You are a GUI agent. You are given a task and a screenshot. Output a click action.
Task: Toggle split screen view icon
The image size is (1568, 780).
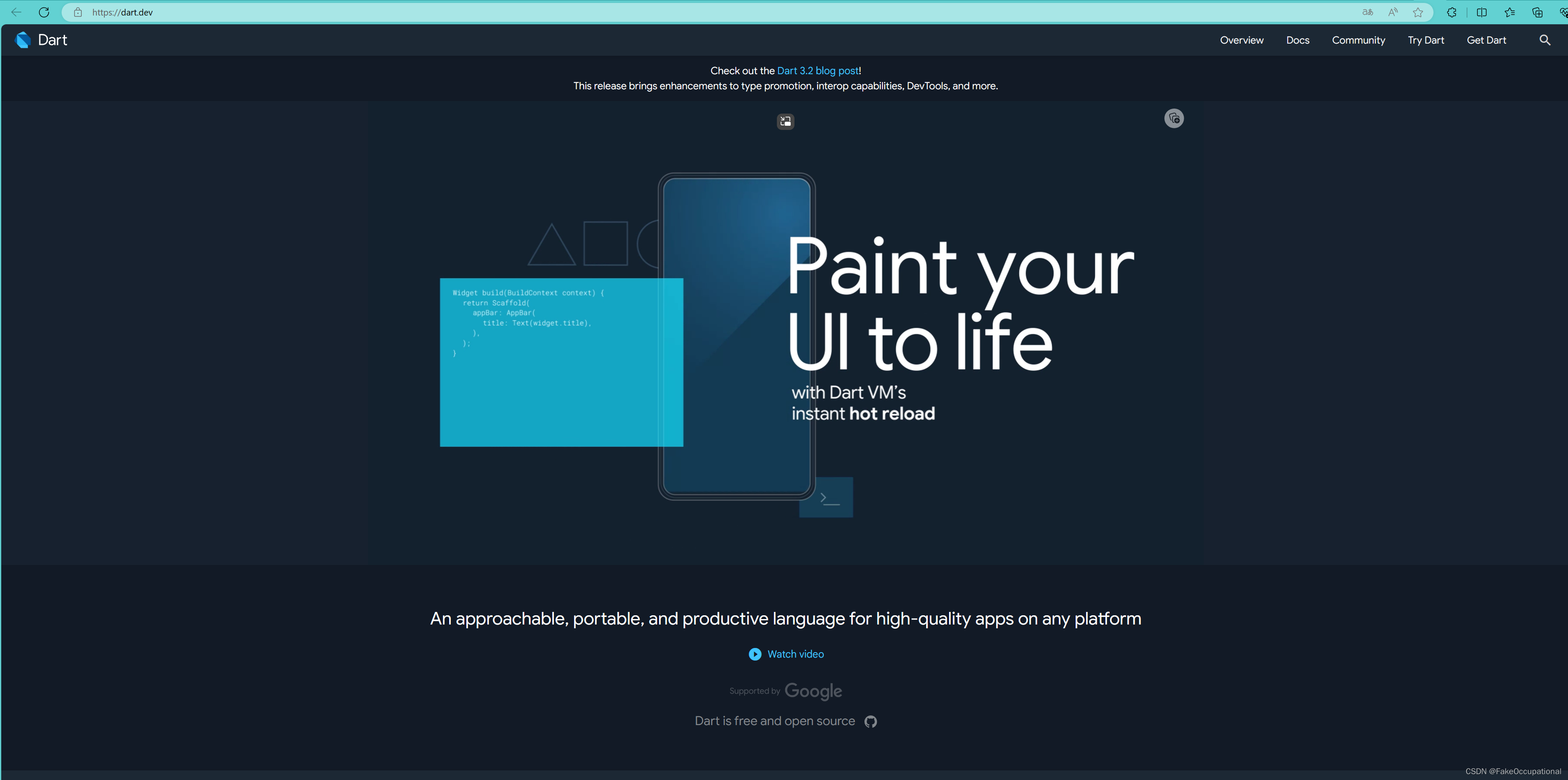1482,12
